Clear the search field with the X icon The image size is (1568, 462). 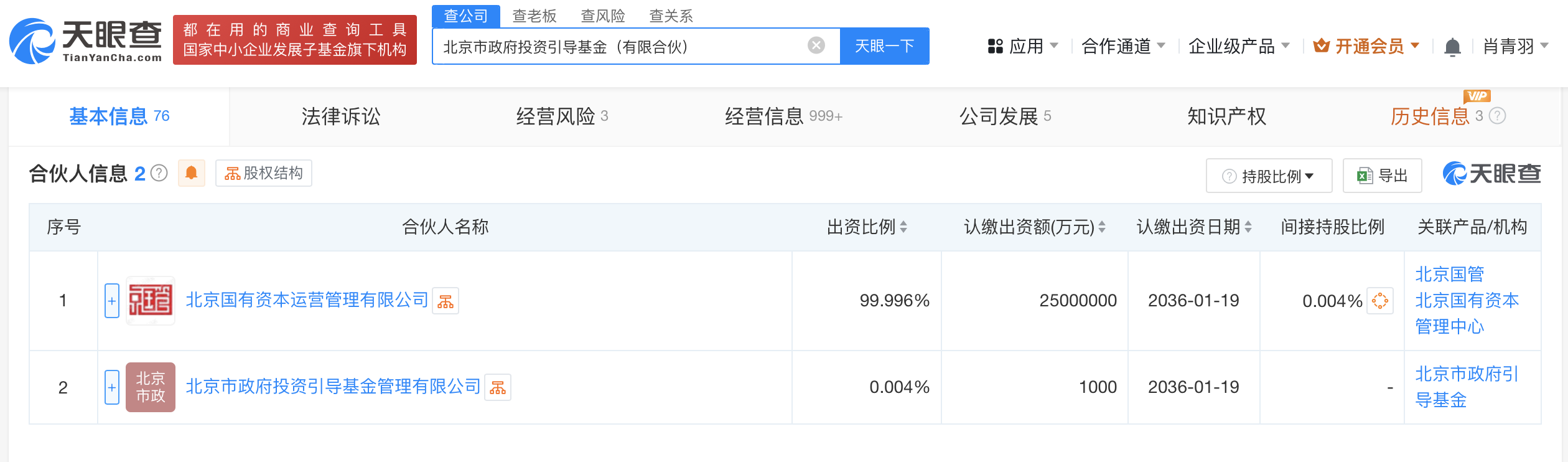pyautogui.click(x=816, y=45)
